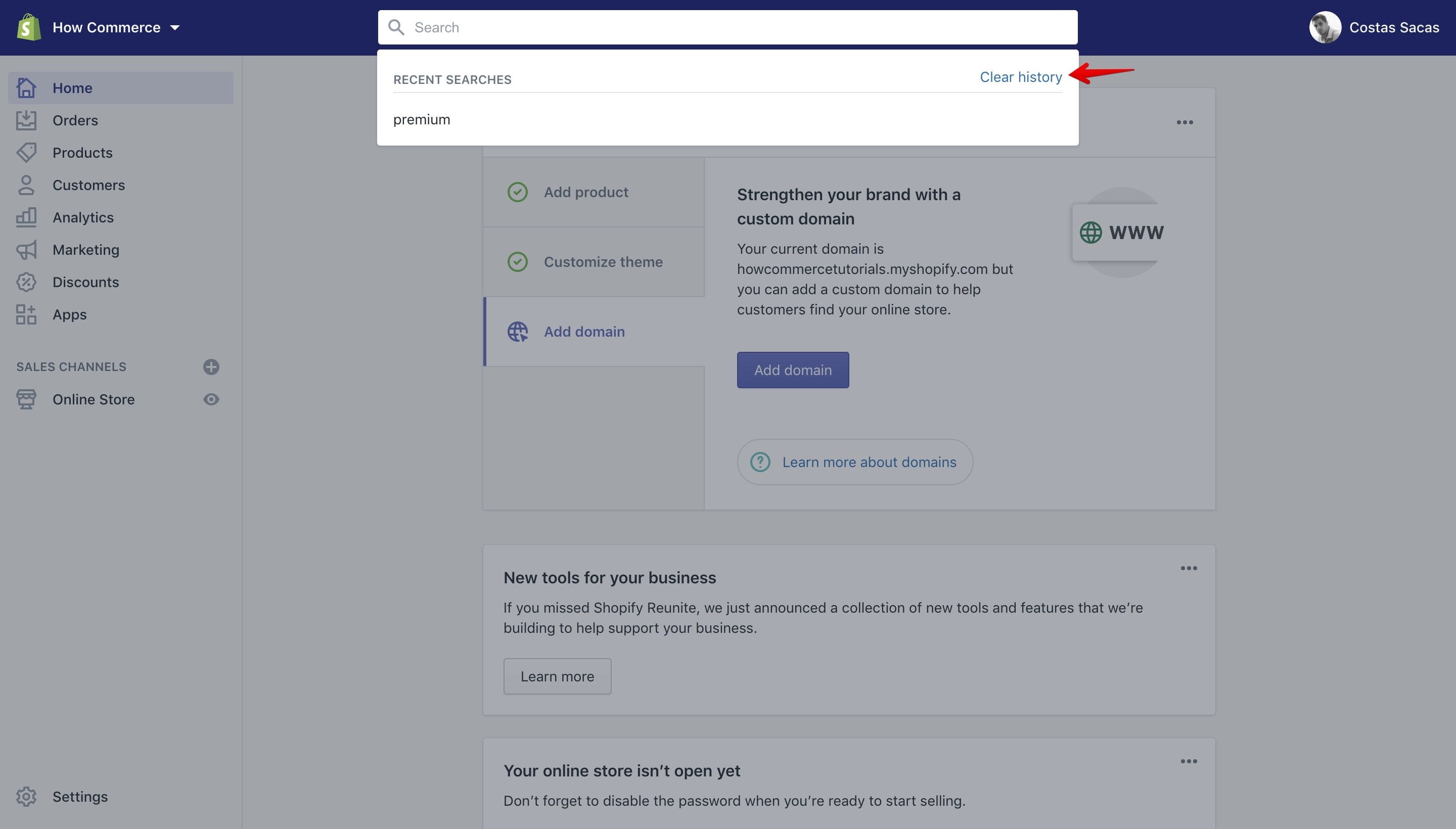Open the Discounts page
Screen dimensions: 1456x829
click(86, 282)
